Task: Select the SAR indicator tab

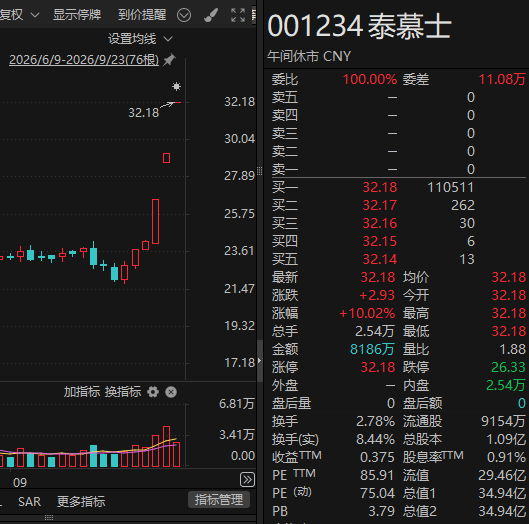Action: point(30,501)
